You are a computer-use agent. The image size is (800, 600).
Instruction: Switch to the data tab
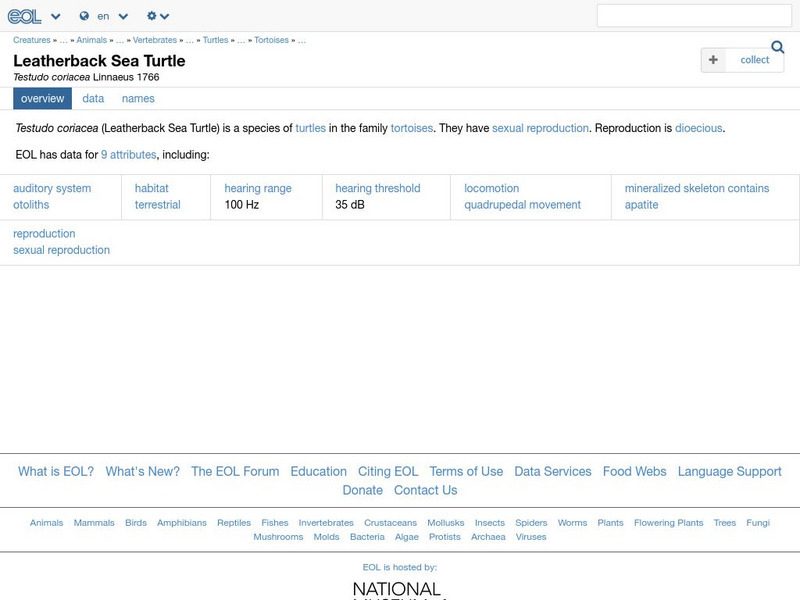pos(93,98)
